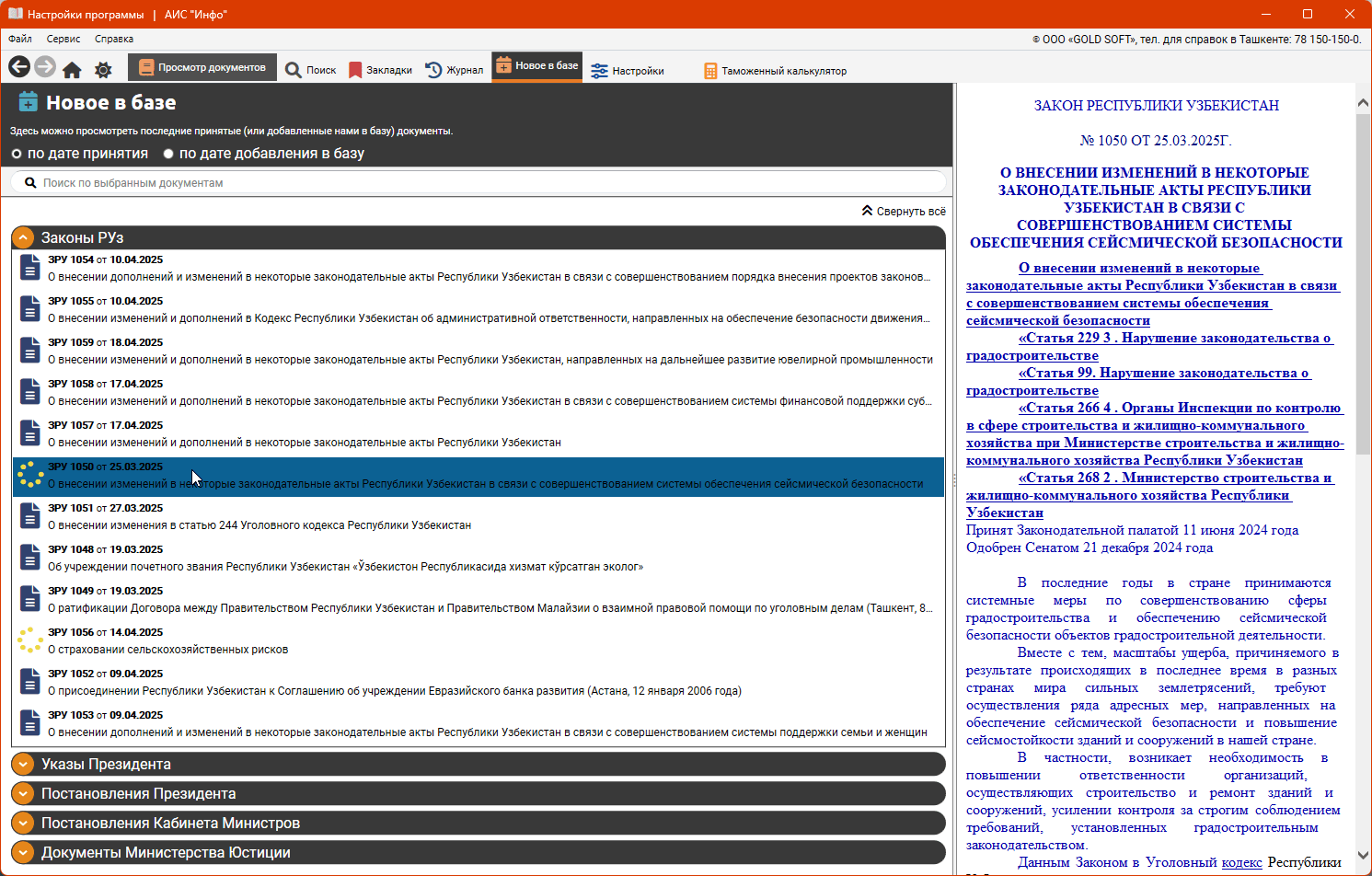Open ЗРУ 1057 от 17.04.2025 title
The height and width of the screenshot is (876, 1372).
pos(106,426)
